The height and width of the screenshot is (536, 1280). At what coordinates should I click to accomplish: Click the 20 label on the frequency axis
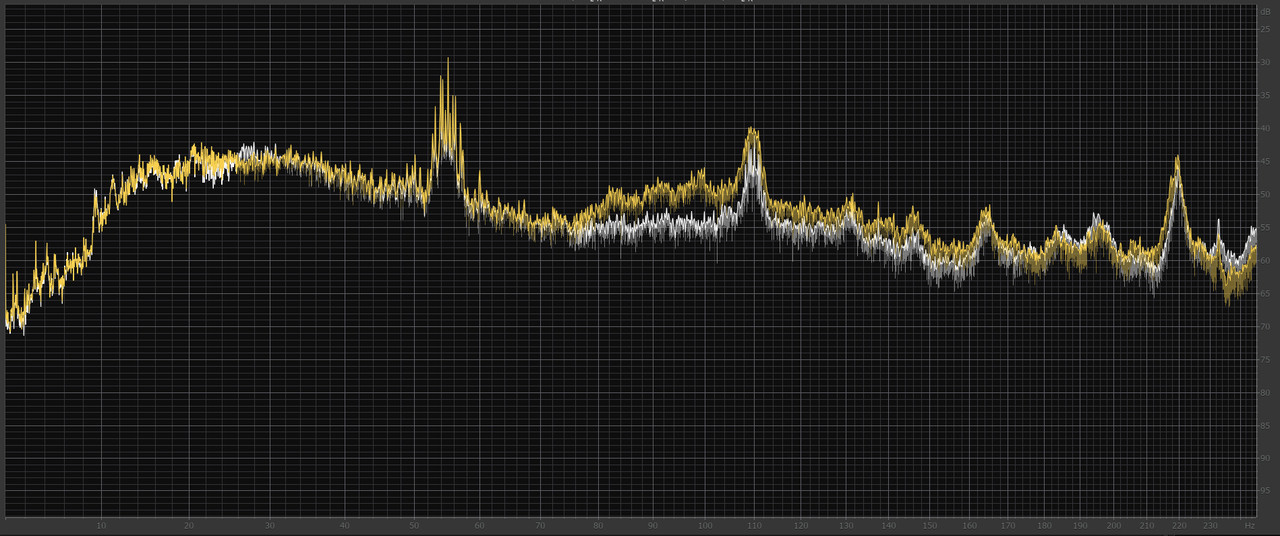click(x=189, y=525)
